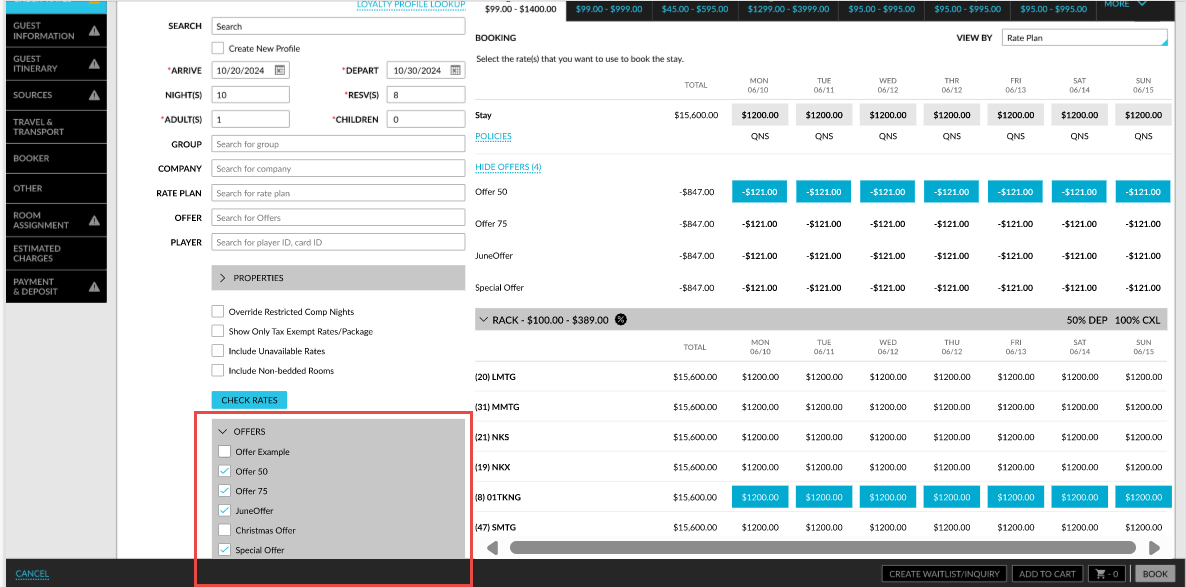Open Payment & Deposit section
This screenshot has height=587, width=1186.
(57, 287)
